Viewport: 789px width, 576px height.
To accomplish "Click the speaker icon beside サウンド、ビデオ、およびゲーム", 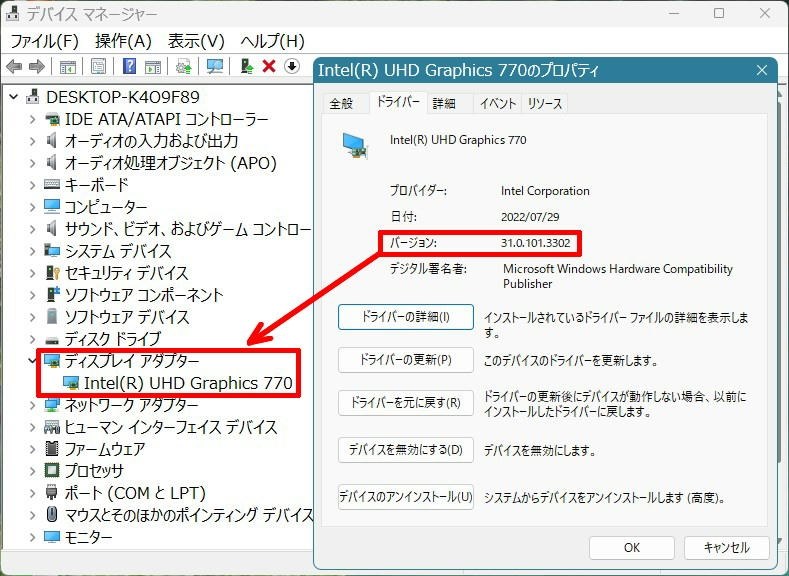I will click(x=52, y=229).
